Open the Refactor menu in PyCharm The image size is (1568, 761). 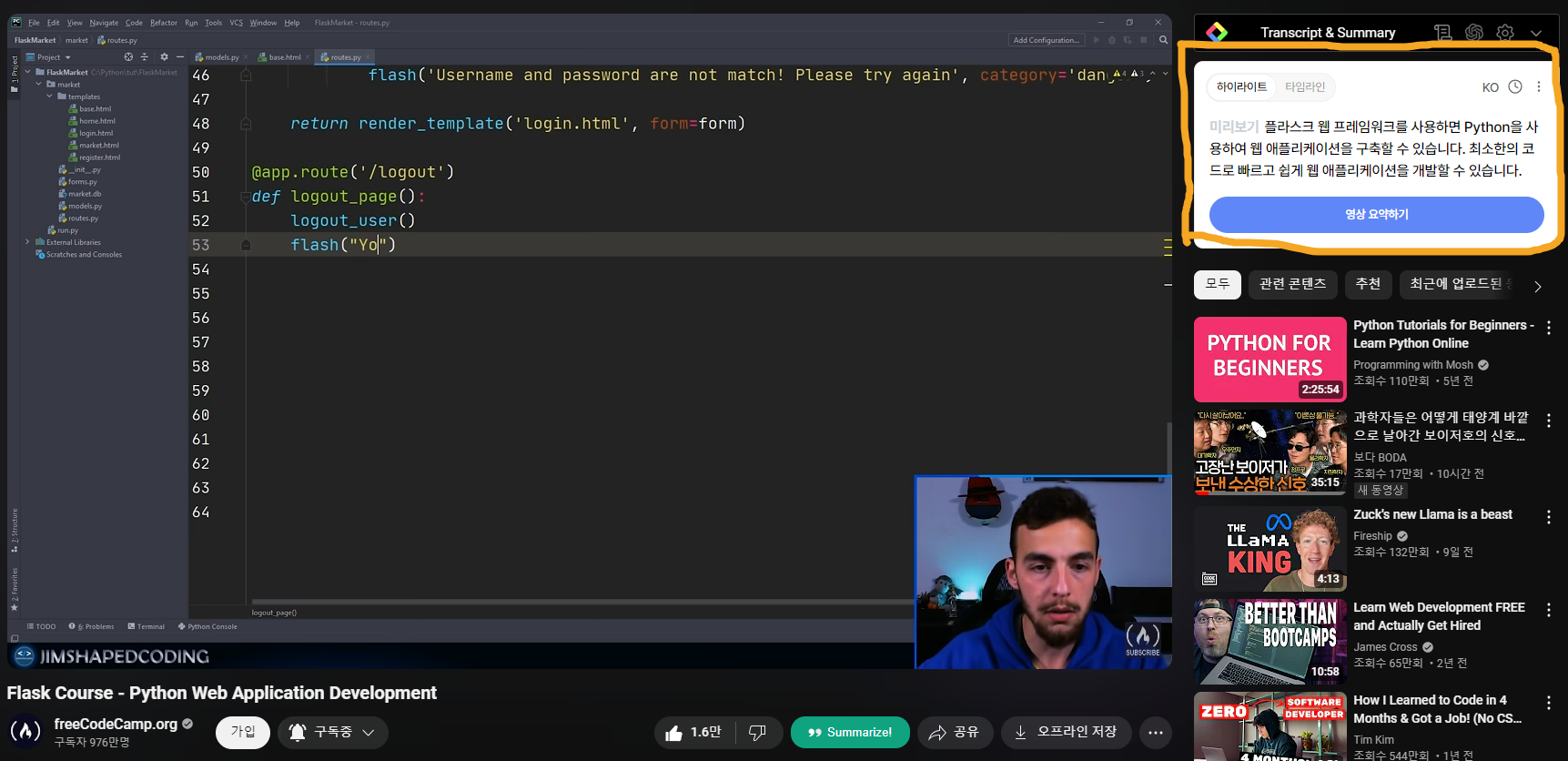click(164, 23)
